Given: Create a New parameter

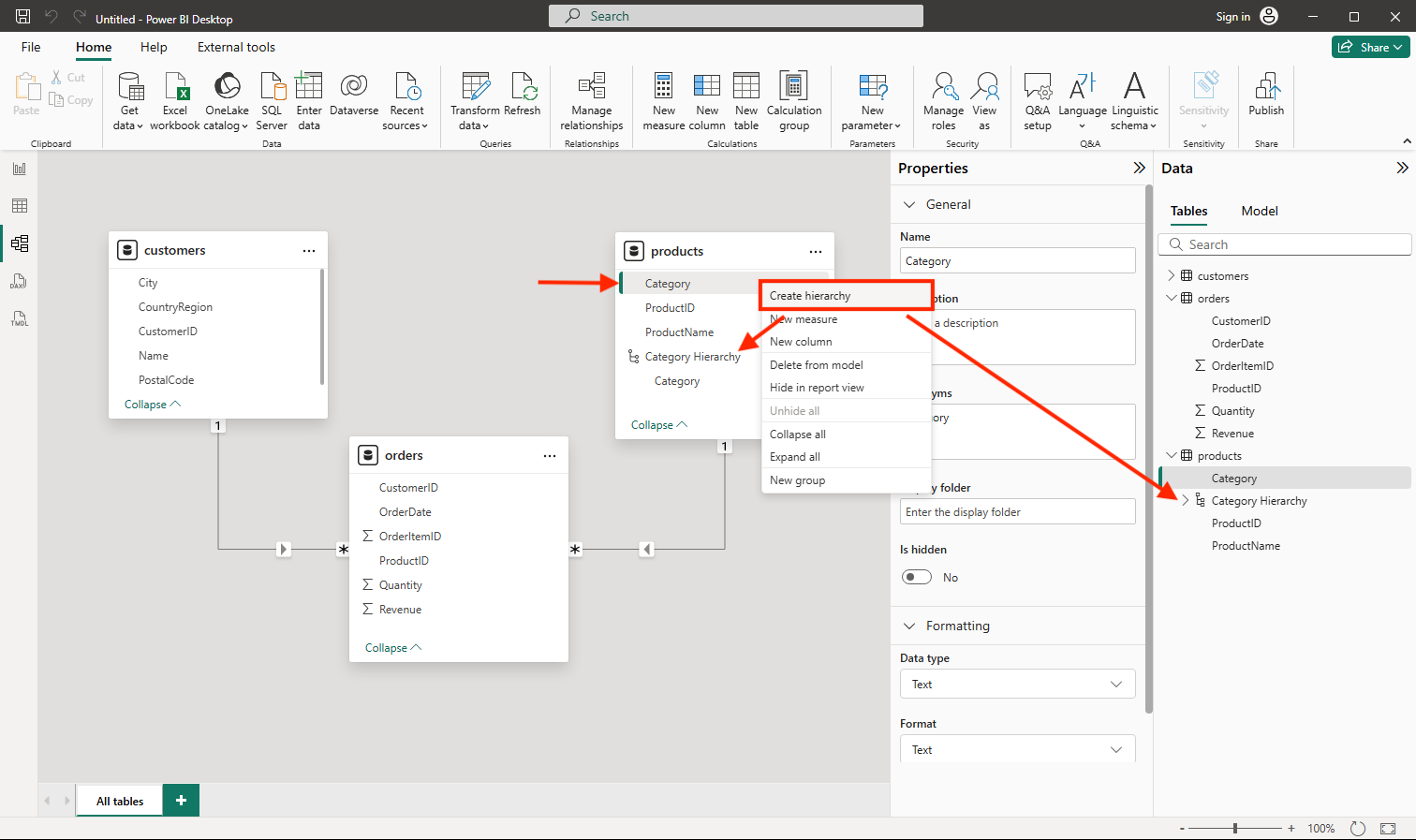Looking at the screenshot, I should pyautogui.click(x=872, y=101).
